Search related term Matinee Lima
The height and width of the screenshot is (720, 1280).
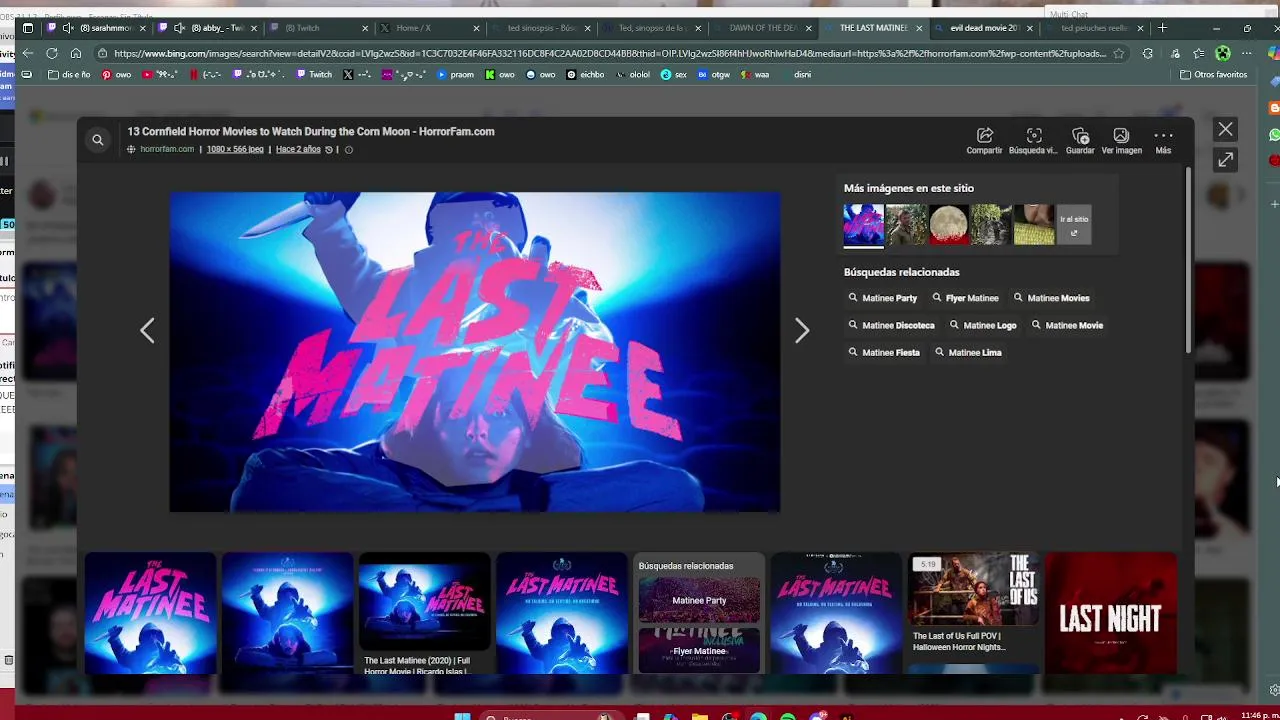pyautogui.click(x=967, y=352)
